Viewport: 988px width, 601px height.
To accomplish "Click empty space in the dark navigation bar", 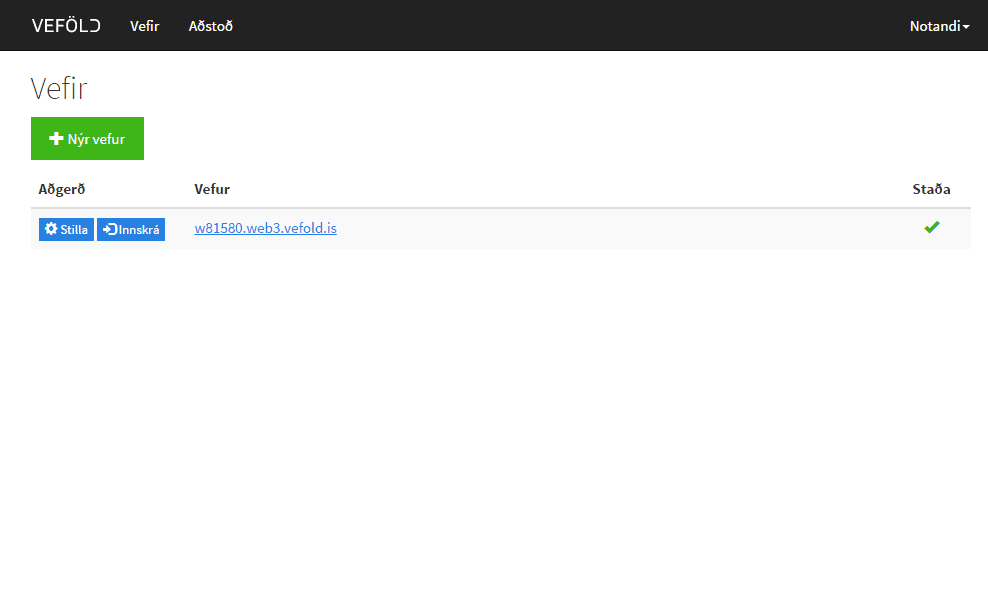I will click(560, 26).
